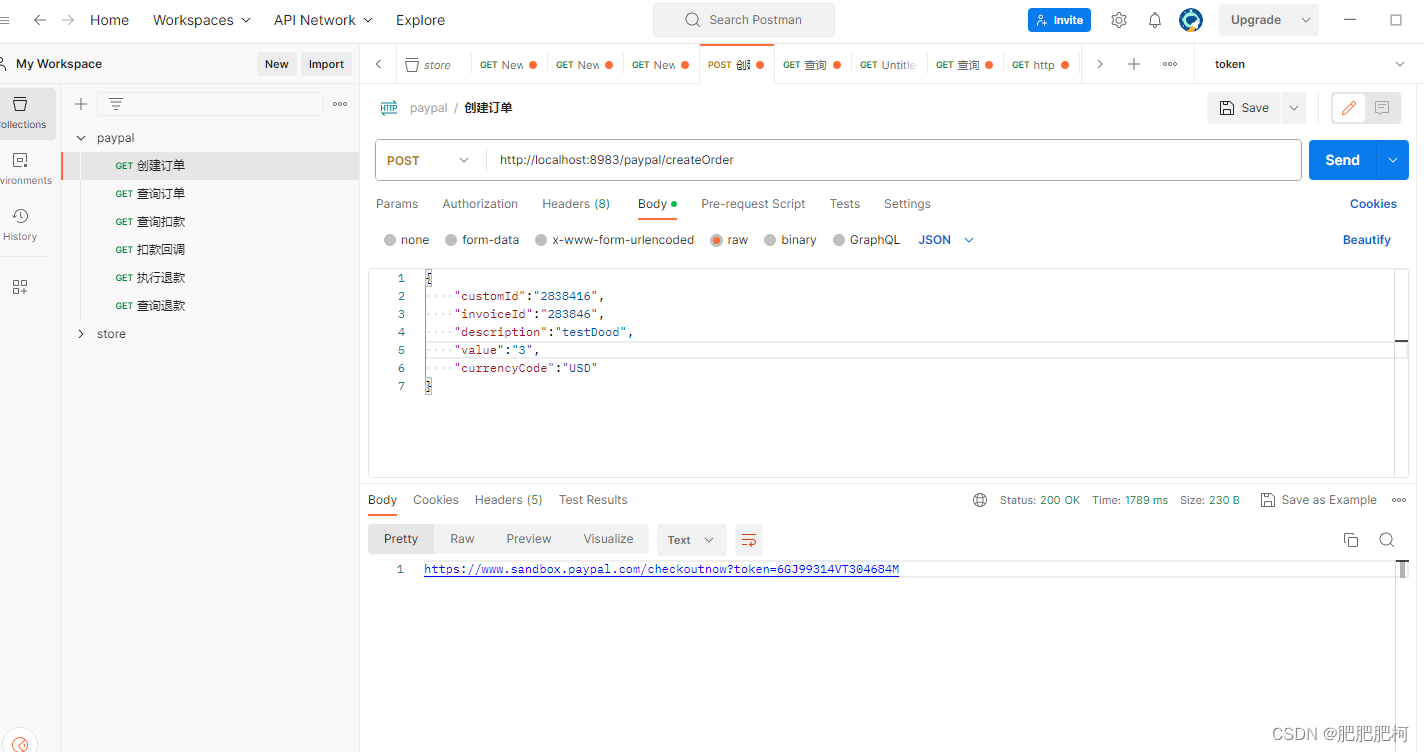Switch to request Settings tab

tap(907, 204)
